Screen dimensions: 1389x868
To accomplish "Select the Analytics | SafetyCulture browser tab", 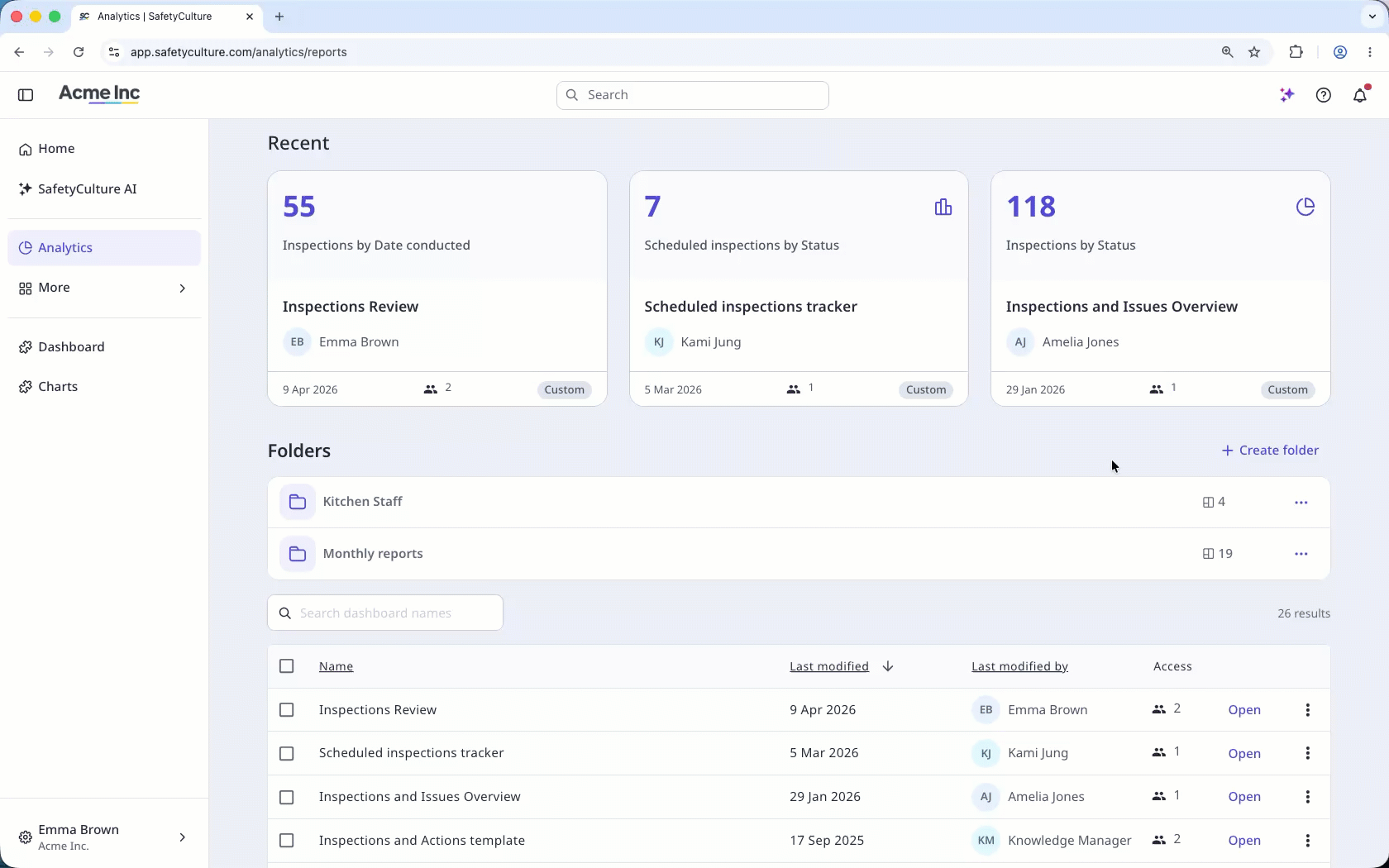I will pos(165,17).
